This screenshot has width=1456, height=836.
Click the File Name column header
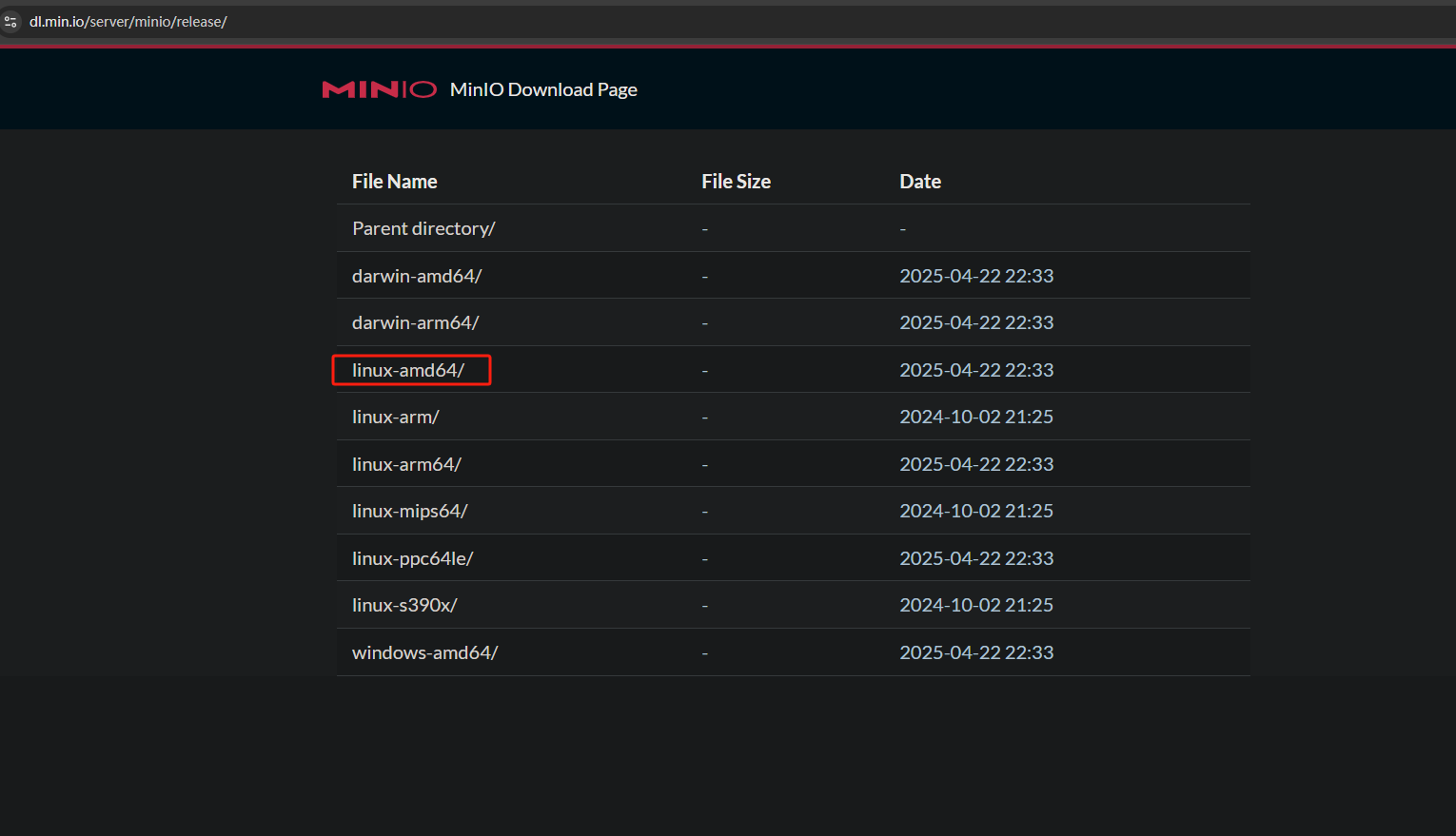click(395, 182)
